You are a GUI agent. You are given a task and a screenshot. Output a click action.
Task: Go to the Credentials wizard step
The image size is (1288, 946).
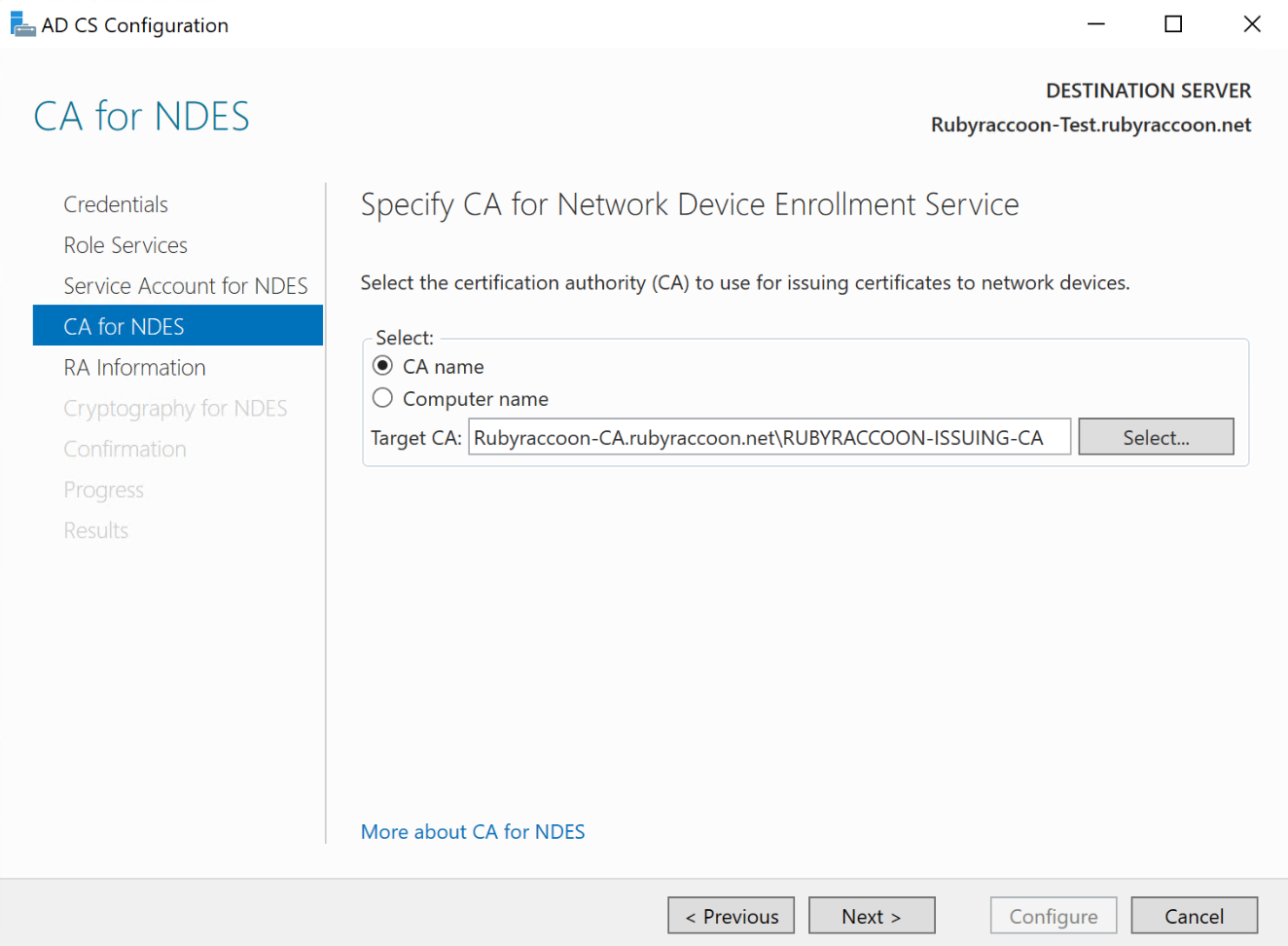pyautogui.click(x=116, y=204)
